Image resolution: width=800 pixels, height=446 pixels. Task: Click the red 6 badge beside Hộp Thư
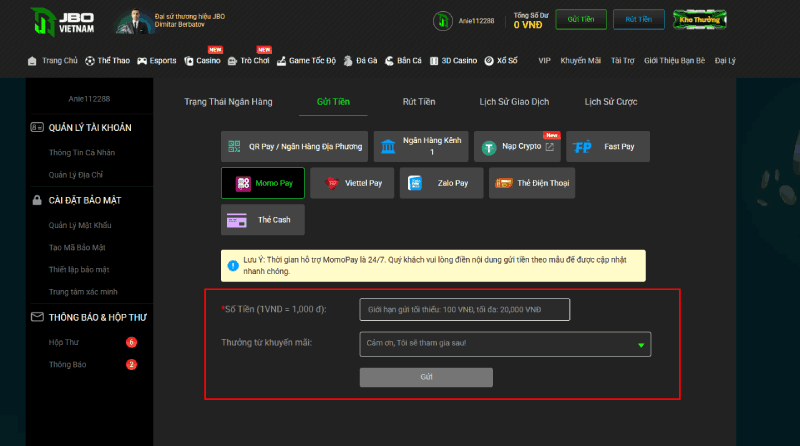[x=131, y=342]
